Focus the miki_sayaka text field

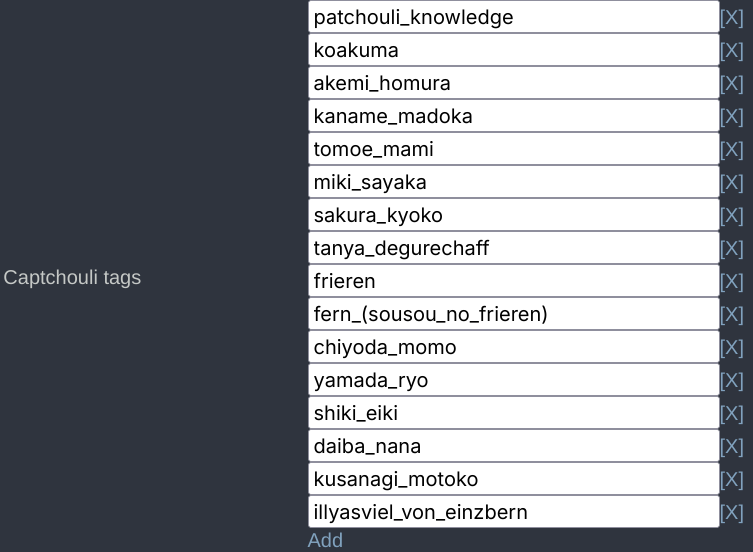(513, 182)
